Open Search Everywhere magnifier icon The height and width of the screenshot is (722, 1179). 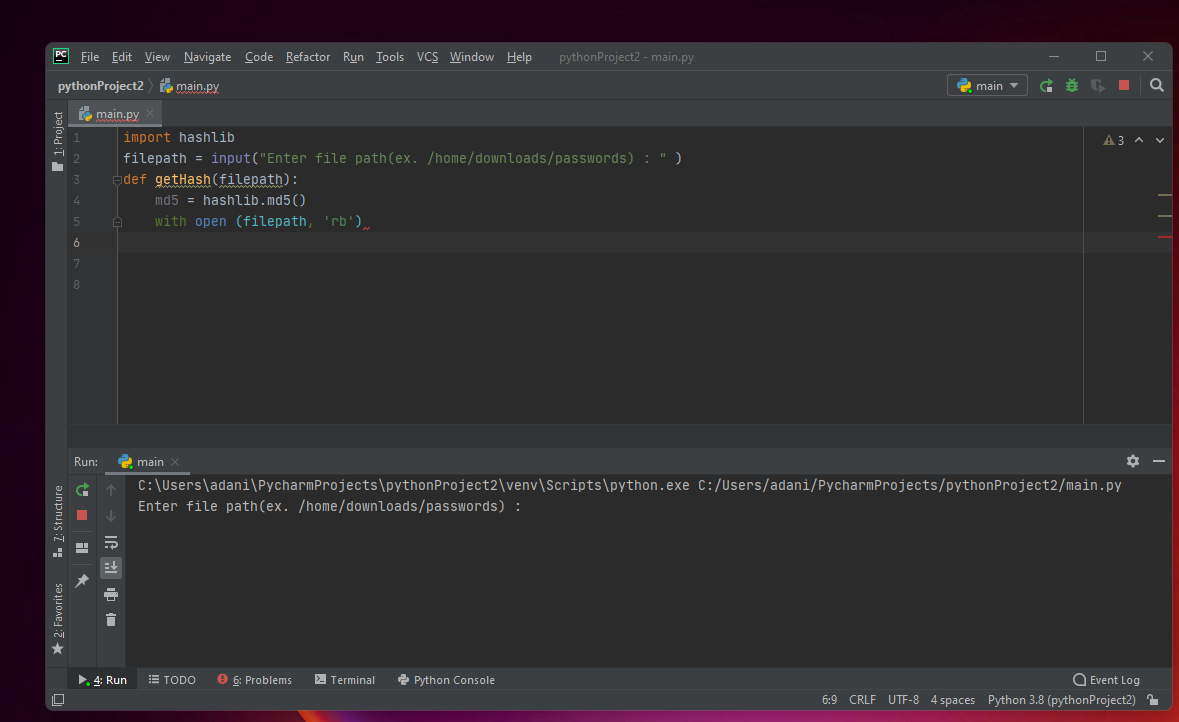[x=1156, y=86]
